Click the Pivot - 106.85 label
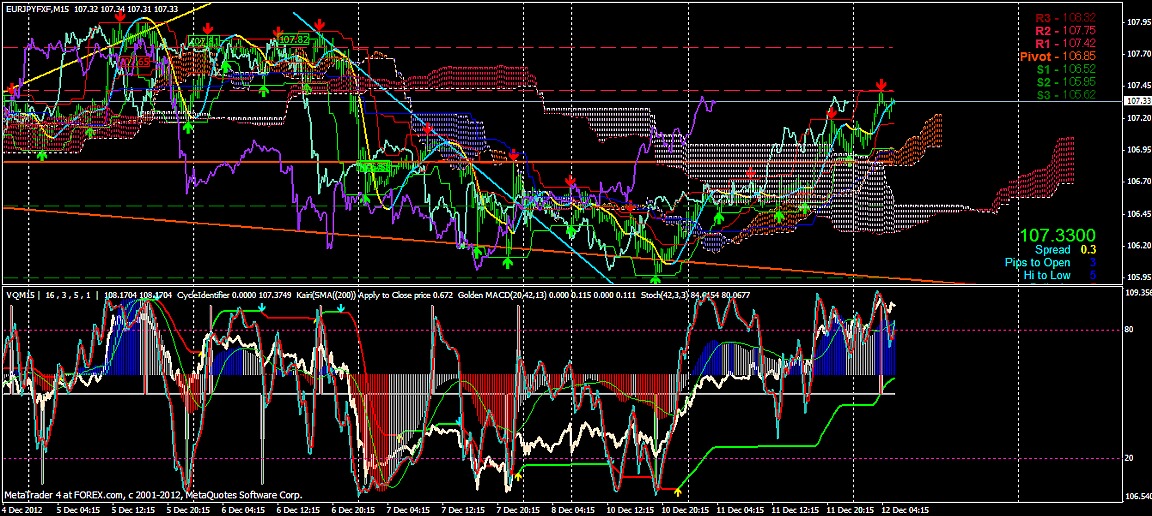Screen dimensions: 1152x516 coord(1059,56)
